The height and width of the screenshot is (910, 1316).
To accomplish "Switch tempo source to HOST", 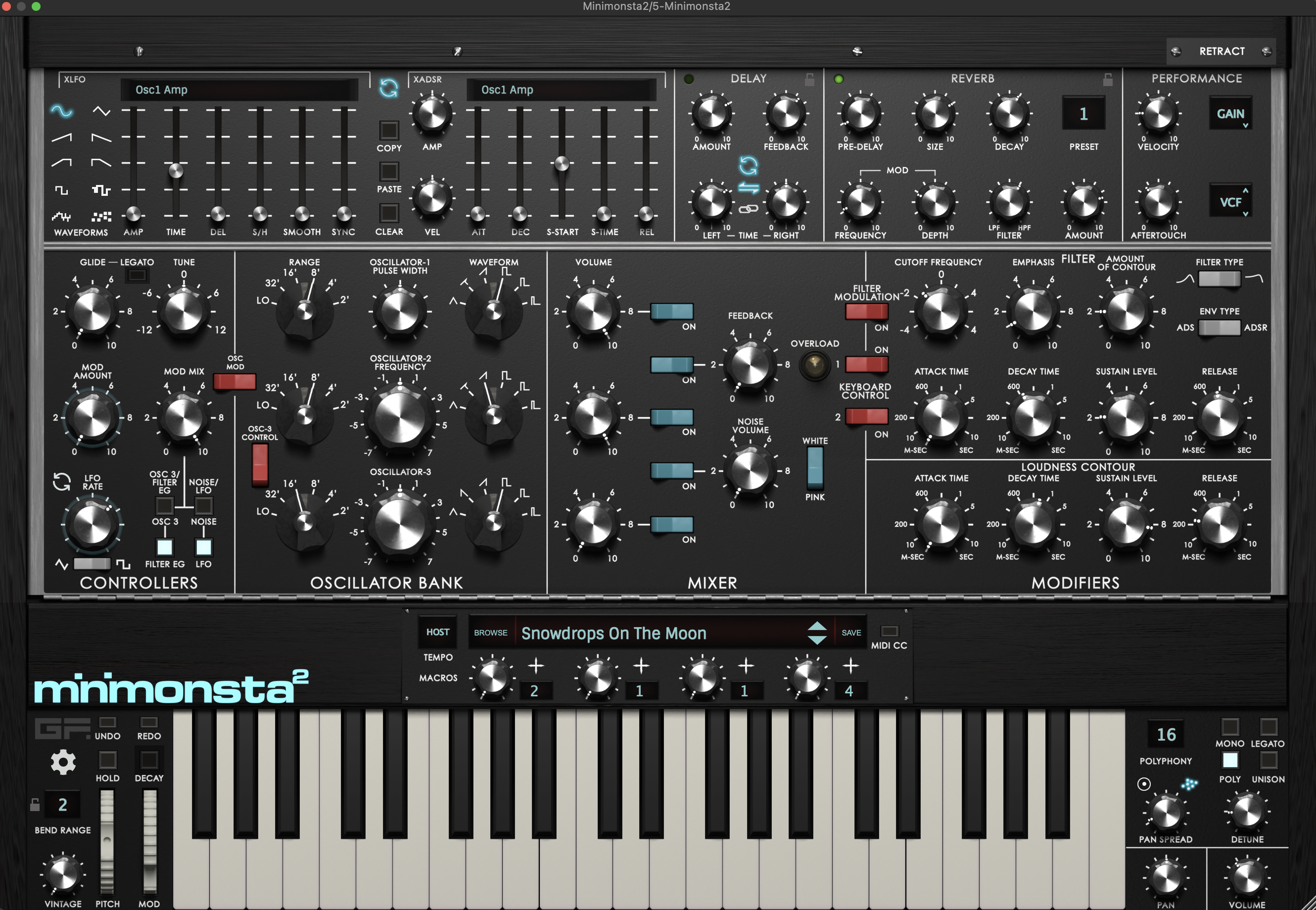I will coord(437,632).
